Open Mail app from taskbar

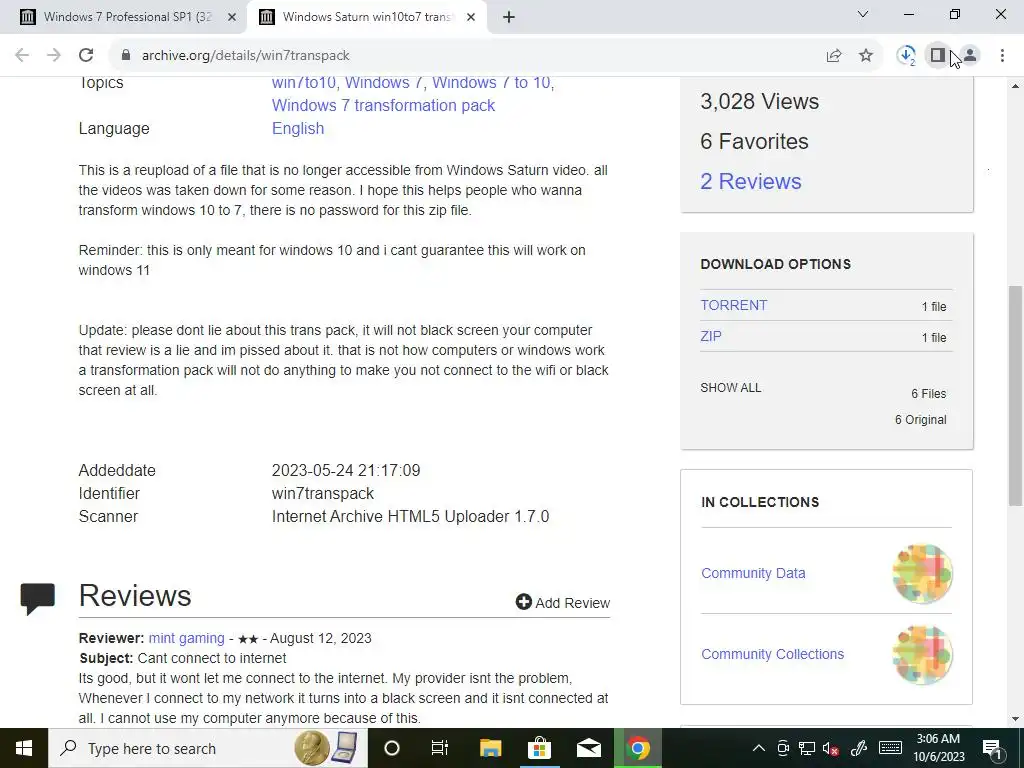588,748
